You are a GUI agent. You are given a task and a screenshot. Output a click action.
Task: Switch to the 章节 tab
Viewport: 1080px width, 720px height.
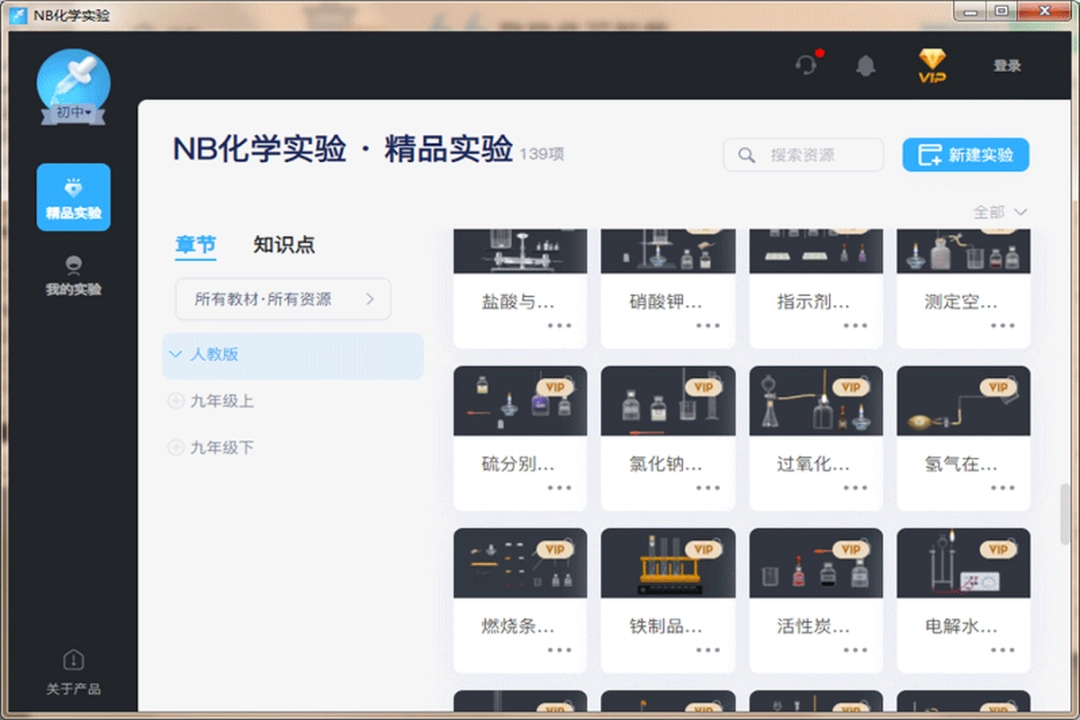tap(196, 245)
